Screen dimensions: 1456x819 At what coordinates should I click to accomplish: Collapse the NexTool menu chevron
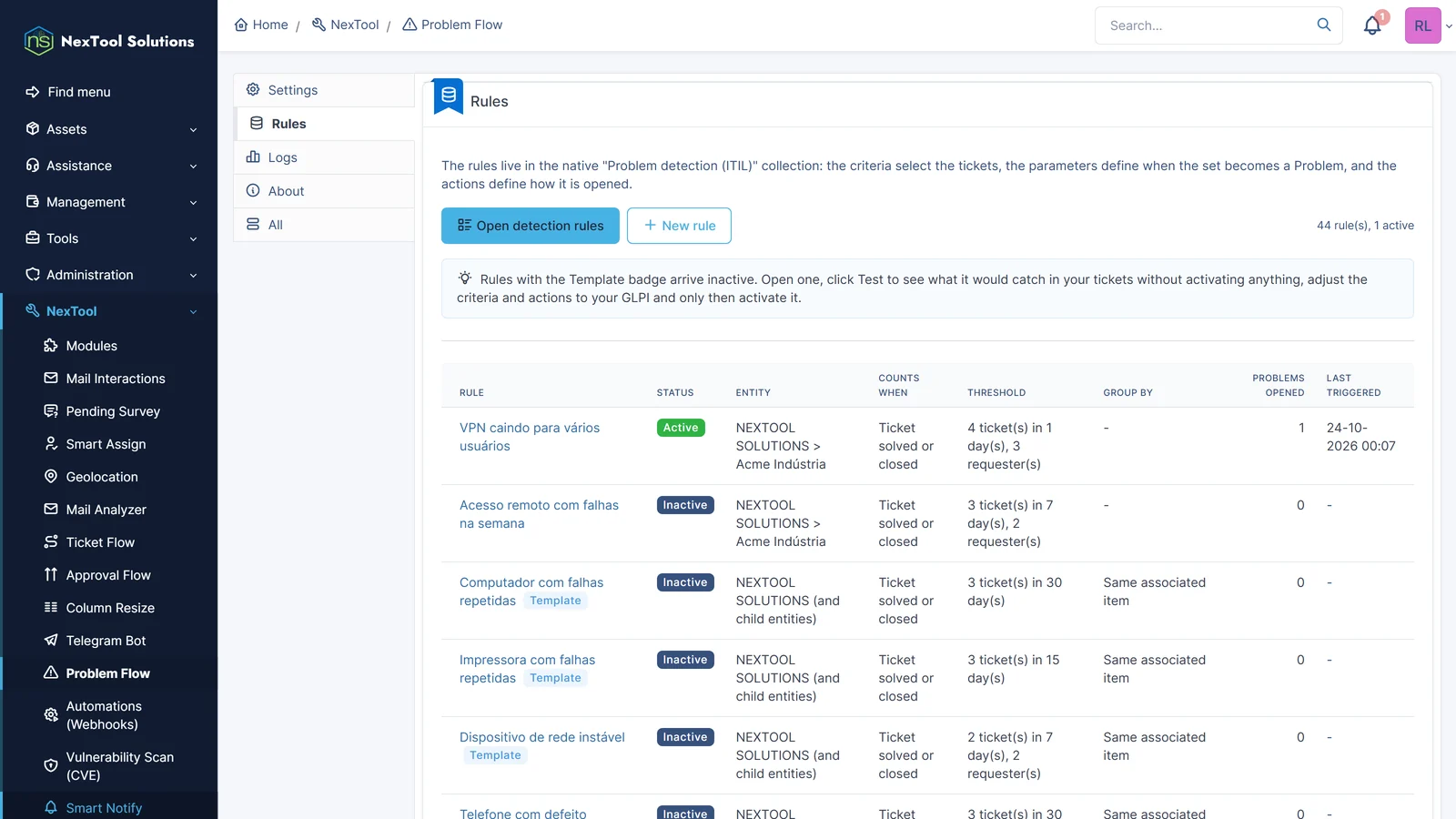193,312
